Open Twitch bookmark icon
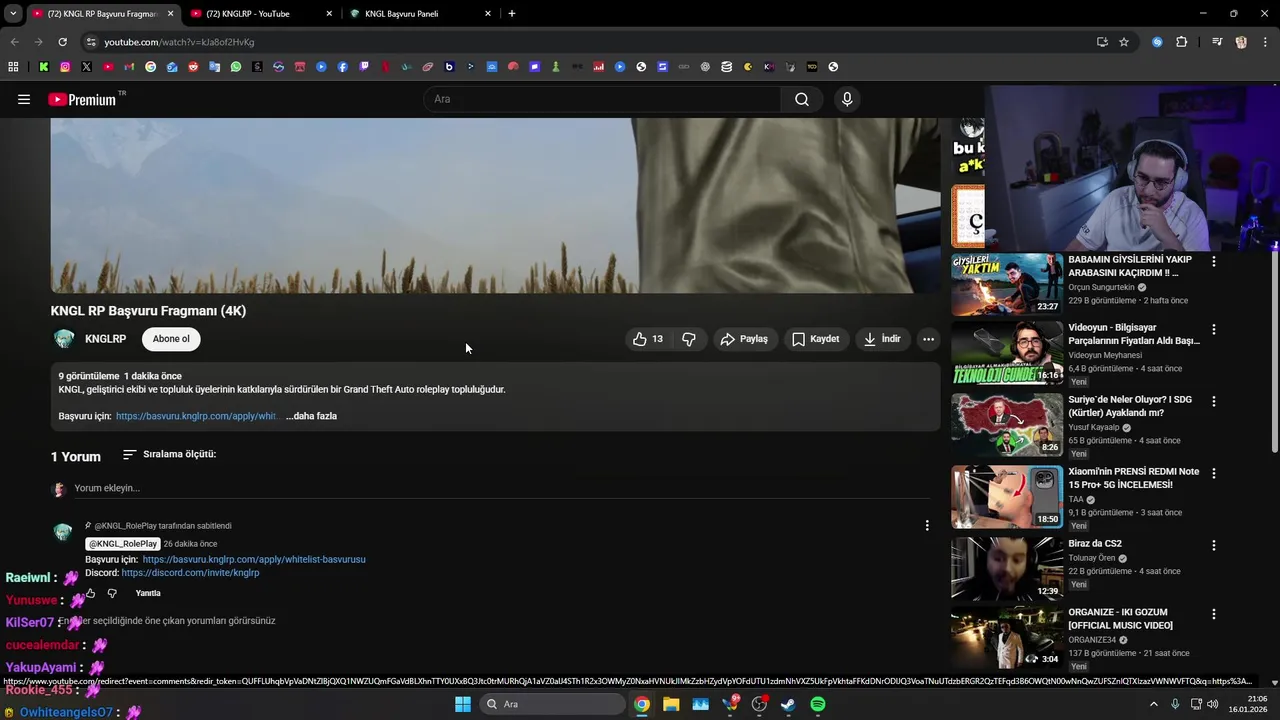The width and height of the screenshot is (1280, 720). point(364,67)
